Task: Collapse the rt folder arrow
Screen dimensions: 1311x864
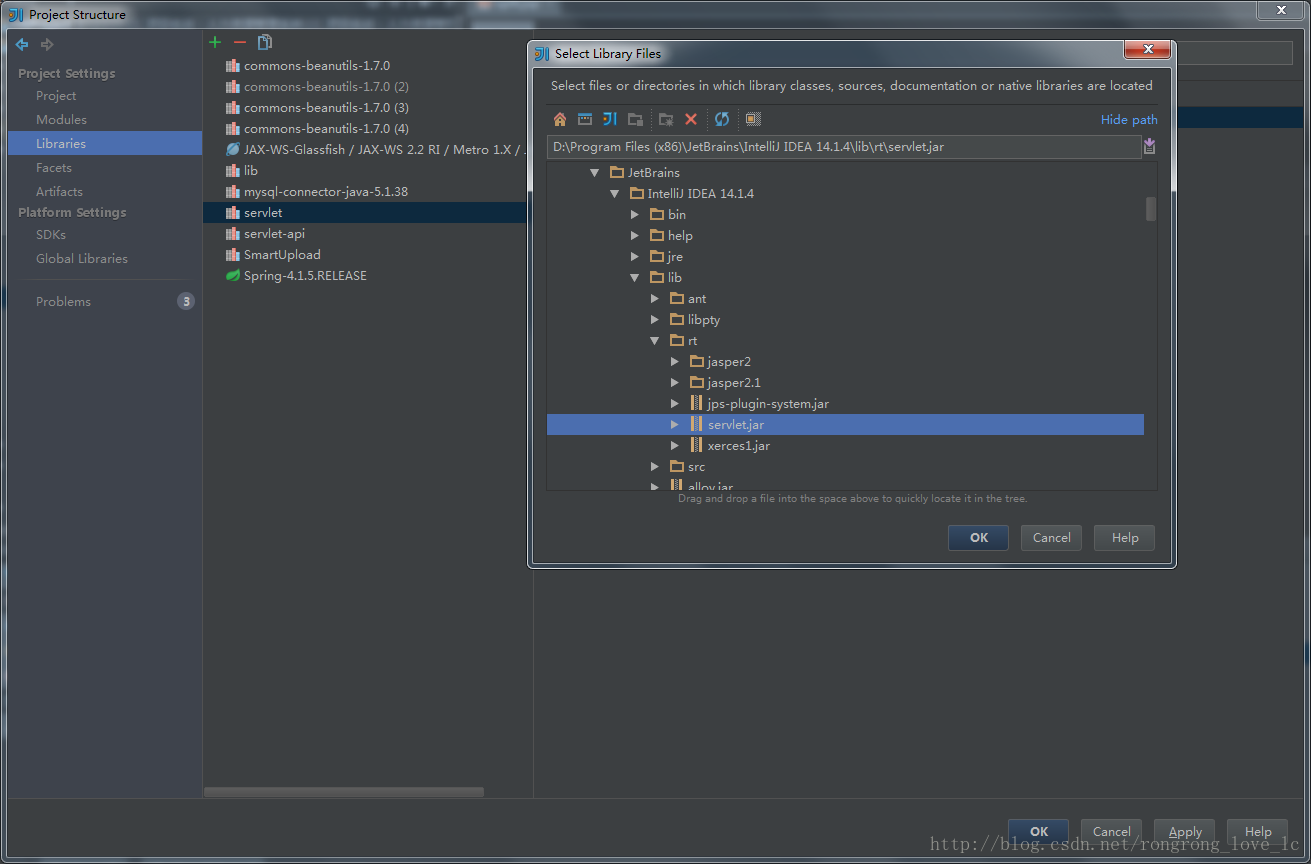Action: tap(655, 341)
